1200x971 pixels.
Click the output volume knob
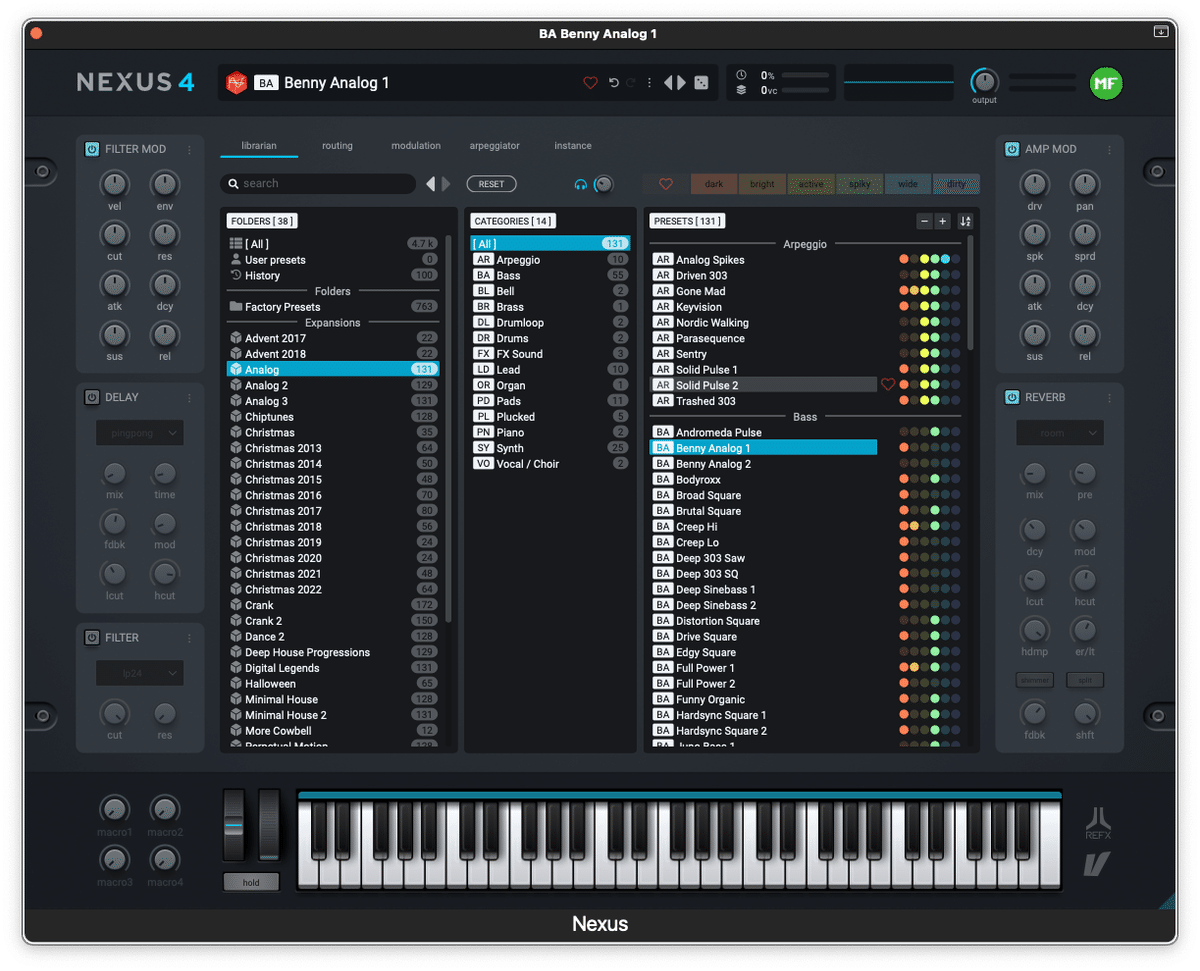[984, 82]
